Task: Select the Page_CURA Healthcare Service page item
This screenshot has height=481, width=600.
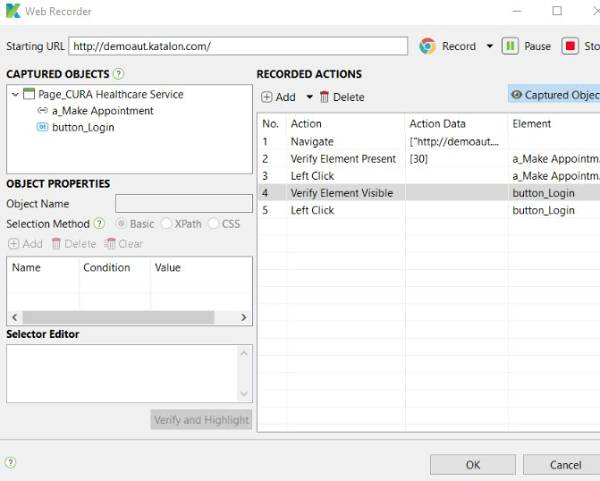Action: tap(111, 94)
